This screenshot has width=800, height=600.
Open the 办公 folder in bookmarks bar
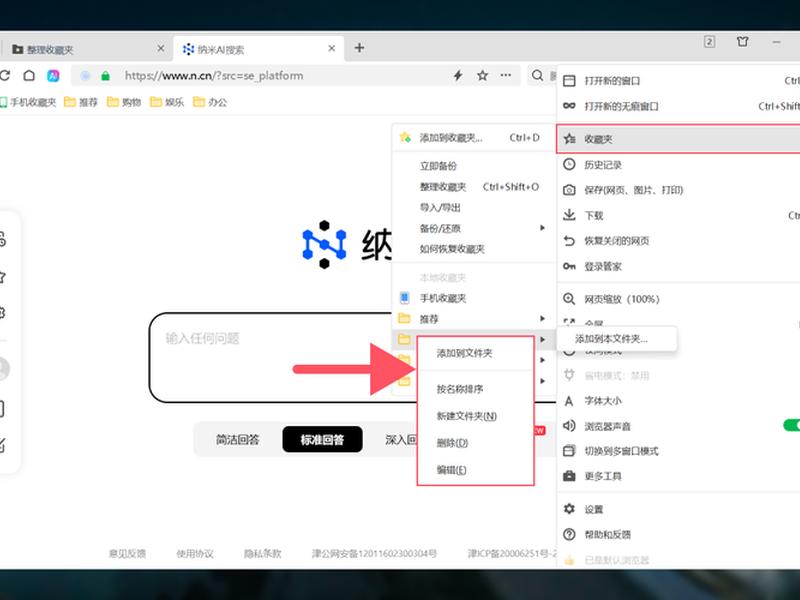coord(210,103)
